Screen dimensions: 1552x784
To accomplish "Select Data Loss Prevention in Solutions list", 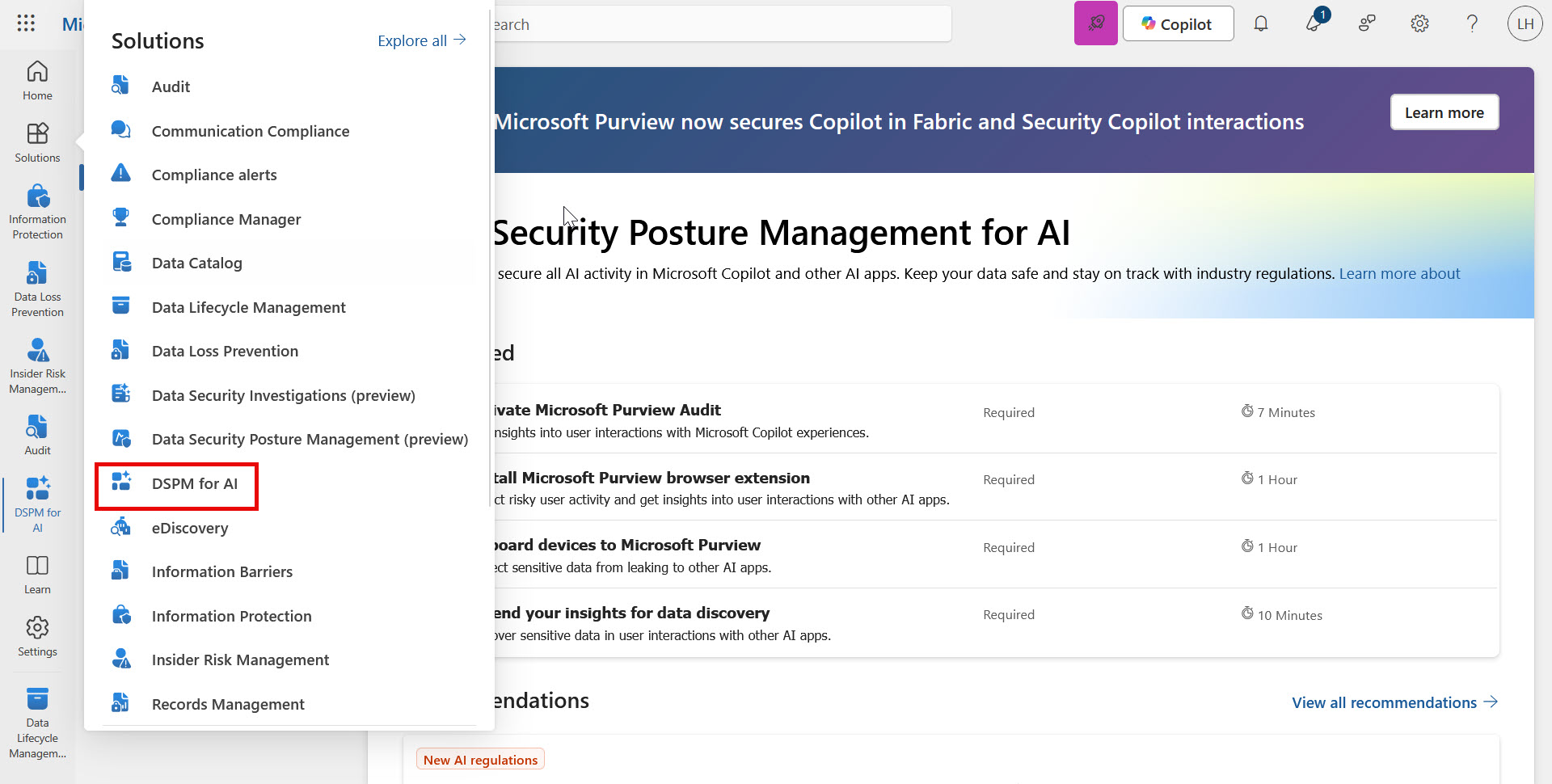I will point(225,351).
